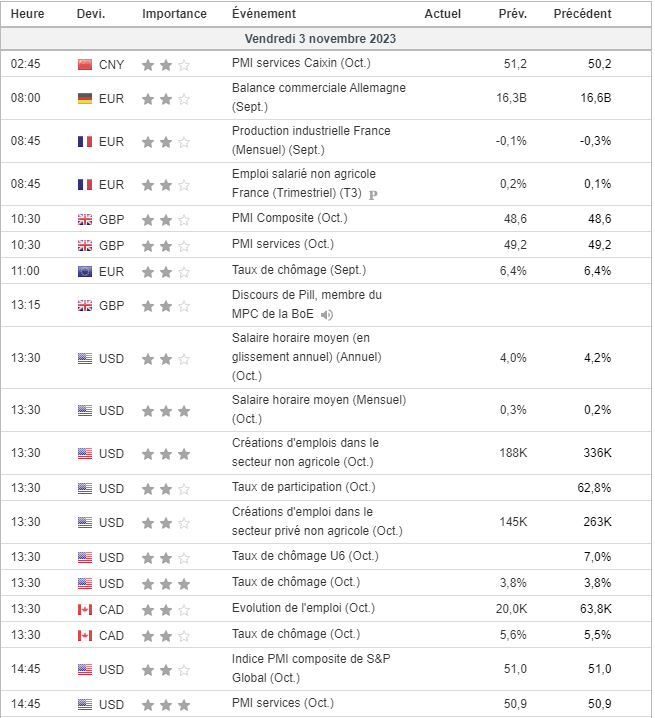655x718 pixels.
Task: Click the Importance column header
Action: [174, 14]
